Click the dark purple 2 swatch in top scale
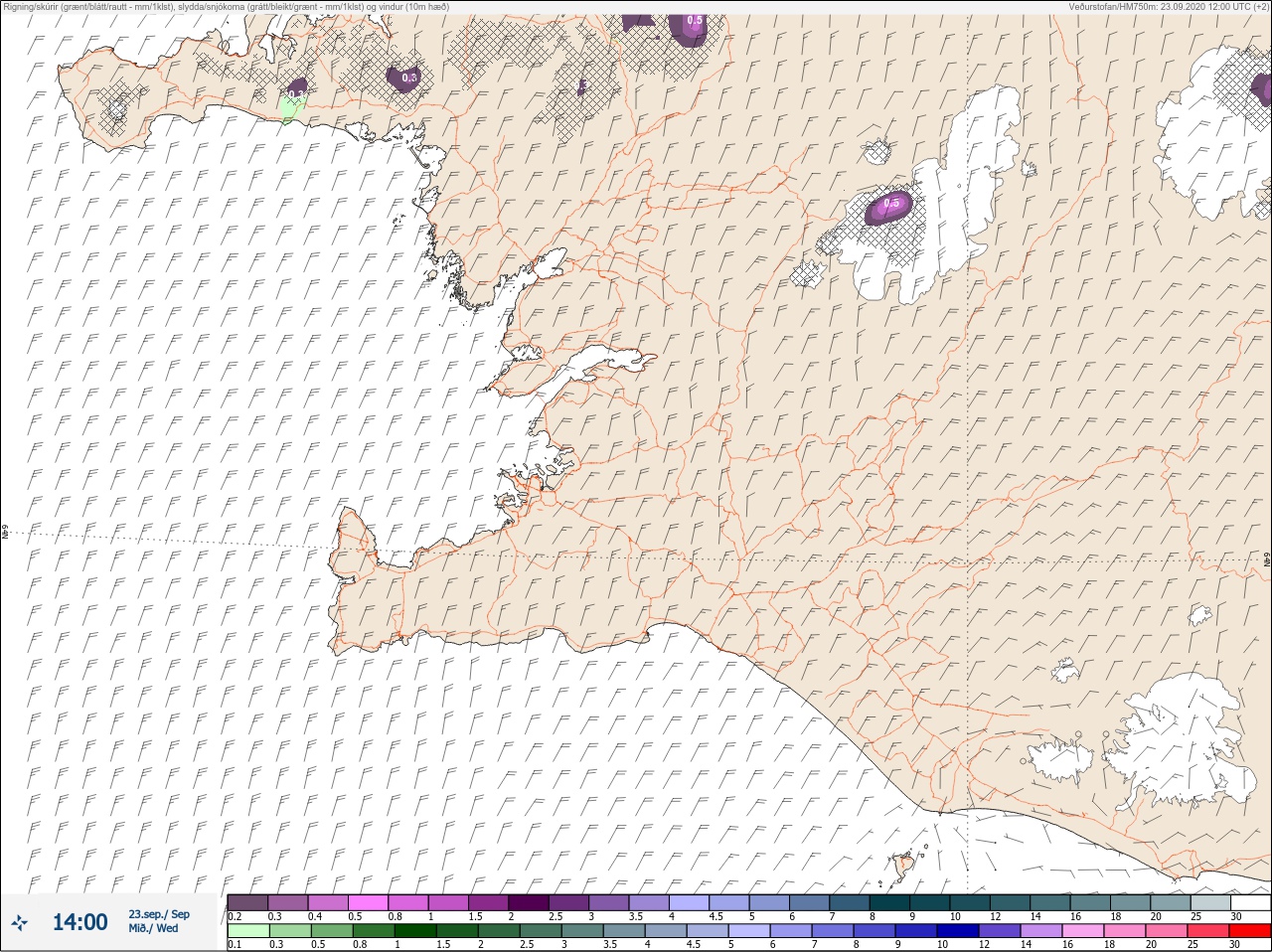This screenshot has height=952, width=1272. point(529,902)
